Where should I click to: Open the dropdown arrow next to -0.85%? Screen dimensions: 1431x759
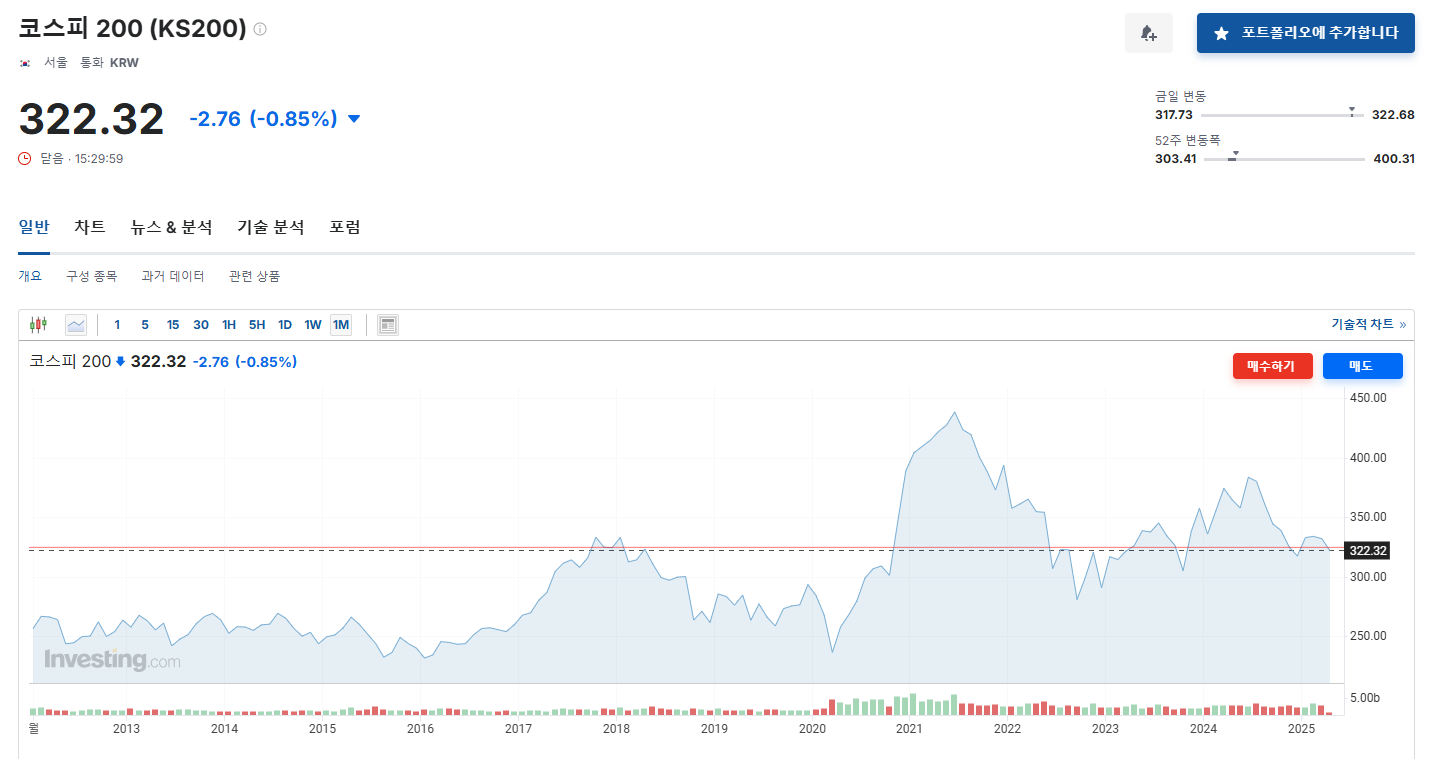(353, 118)
